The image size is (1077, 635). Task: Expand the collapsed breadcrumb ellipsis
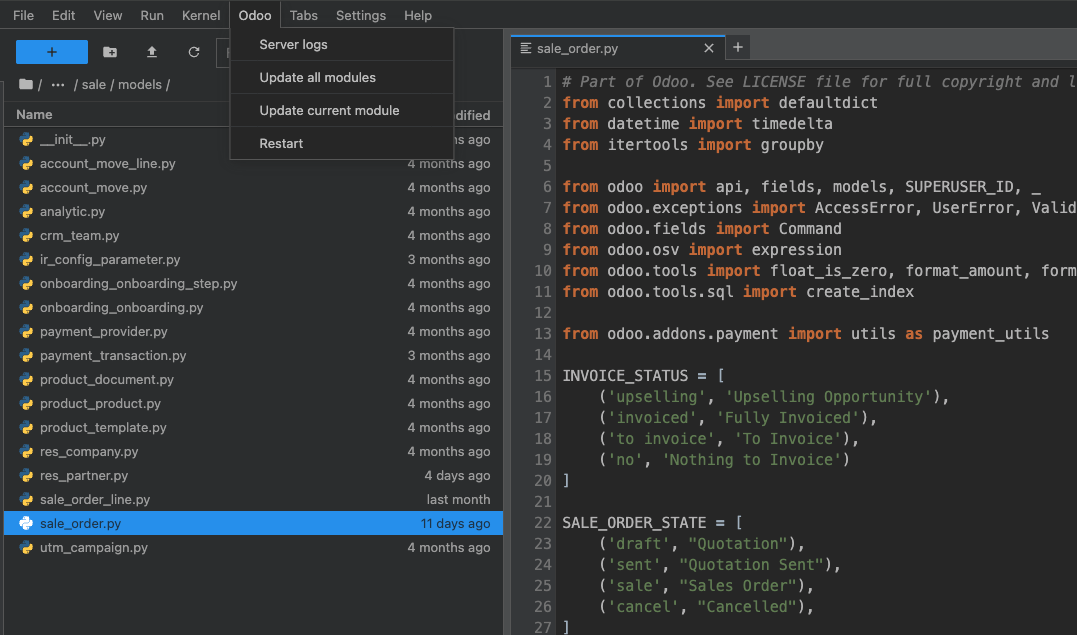click(58, 85)
